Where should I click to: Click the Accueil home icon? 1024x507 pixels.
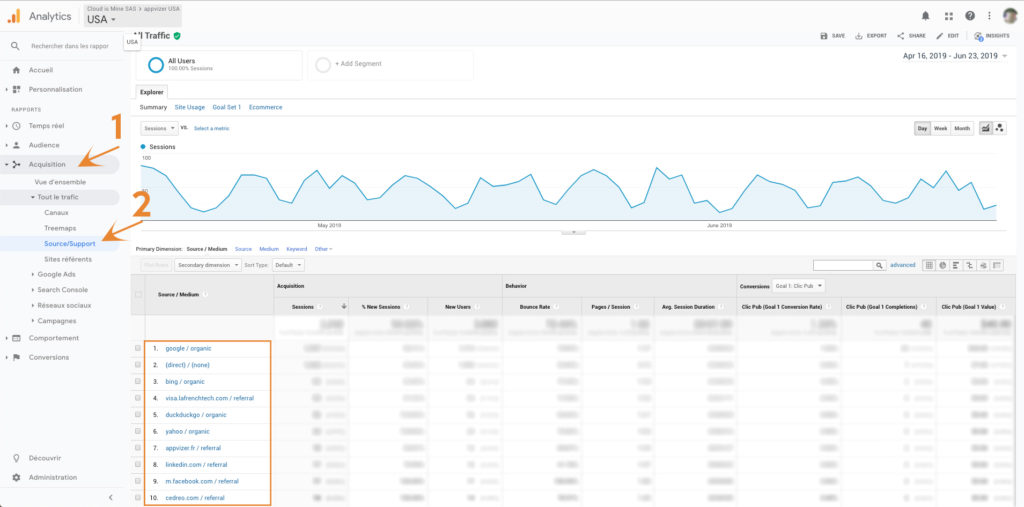tap(16, 70)
